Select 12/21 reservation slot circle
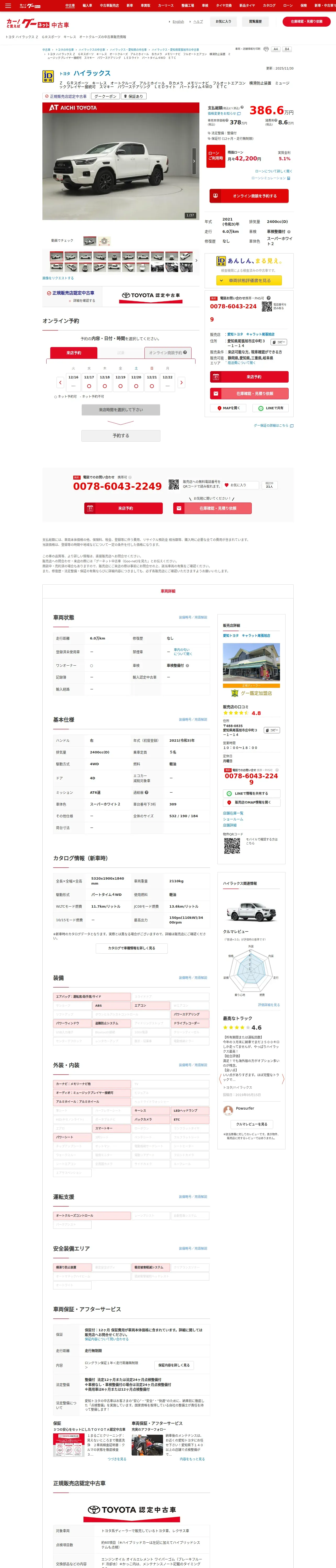 click(x=152, y=386)
